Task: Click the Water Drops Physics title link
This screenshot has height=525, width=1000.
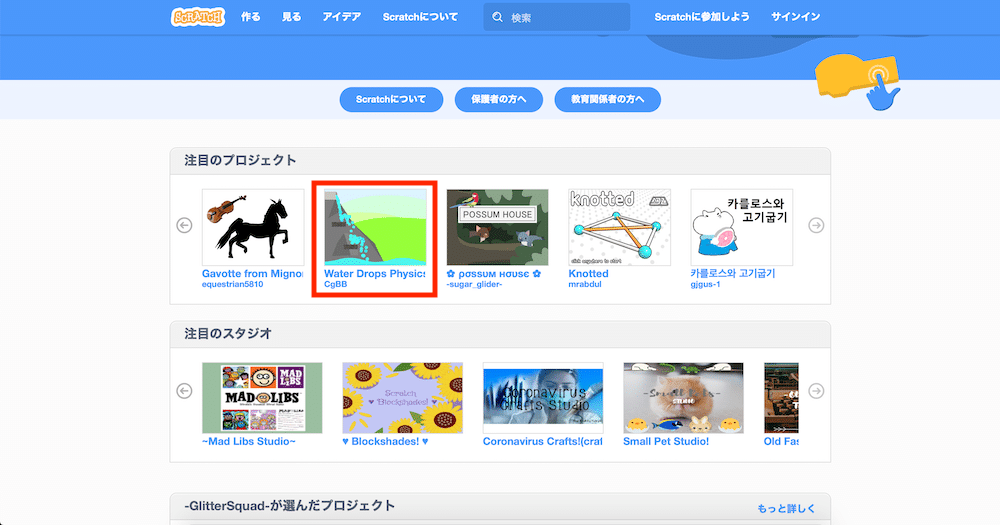Action: (375, 274)
